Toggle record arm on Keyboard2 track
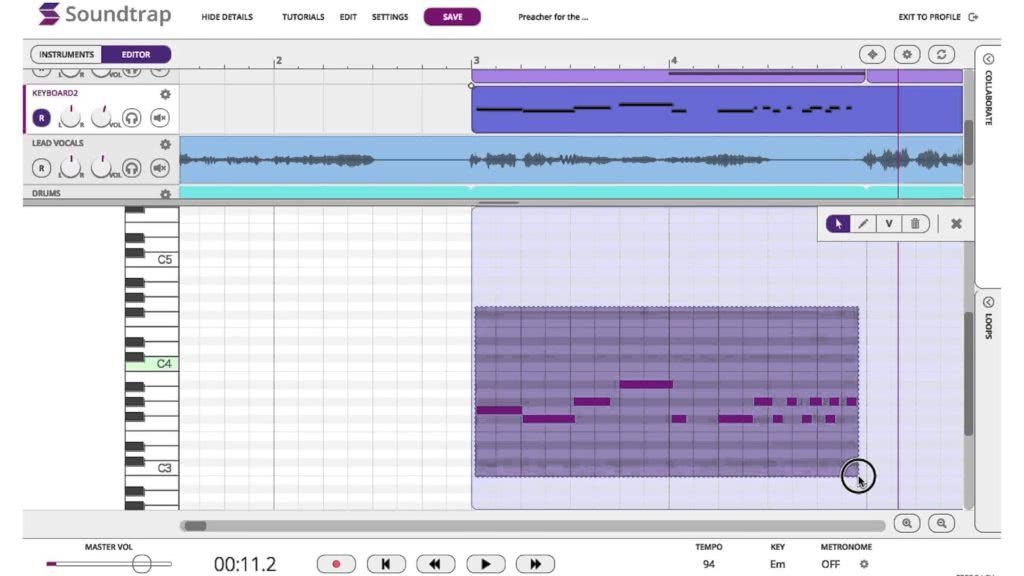The width and height of the screenshot is (1024, 576). point(41,118)
